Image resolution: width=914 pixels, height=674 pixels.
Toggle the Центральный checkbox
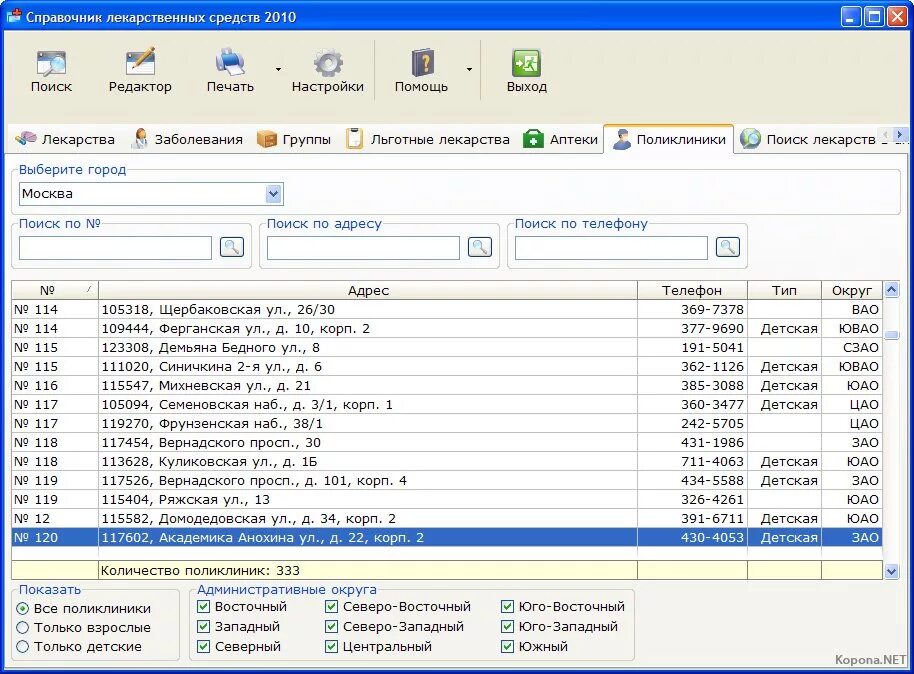pyautogui.click(x=332, y=647)
